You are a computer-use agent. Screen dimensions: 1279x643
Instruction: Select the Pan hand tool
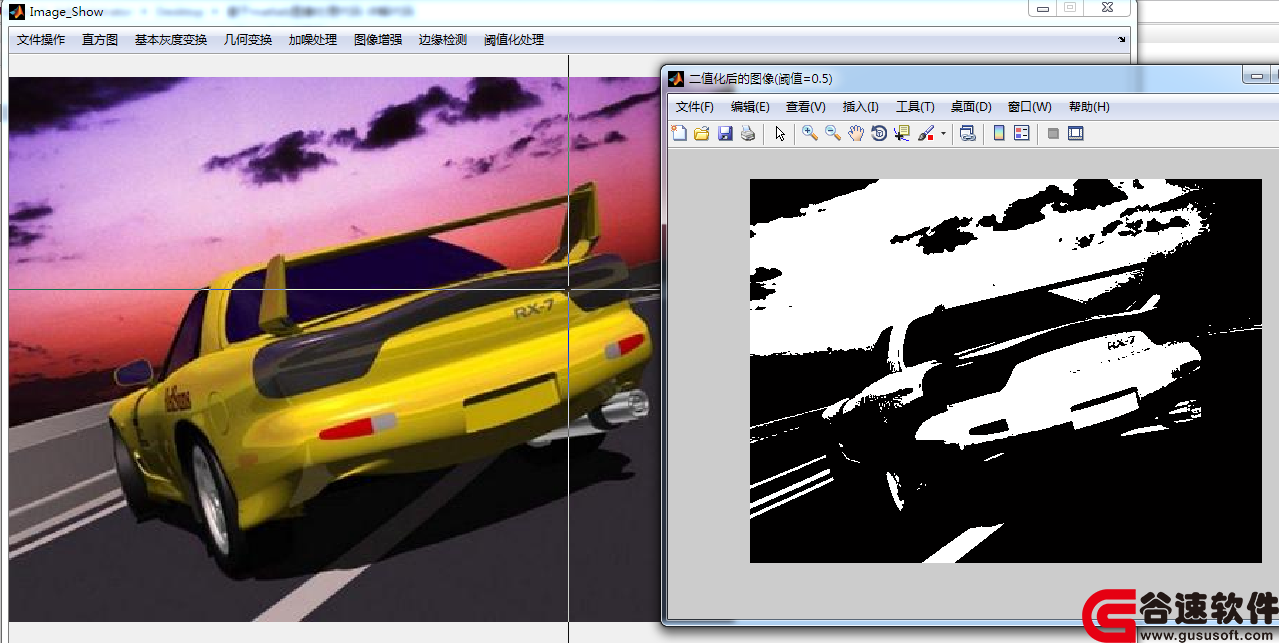[x=856, y=133]
